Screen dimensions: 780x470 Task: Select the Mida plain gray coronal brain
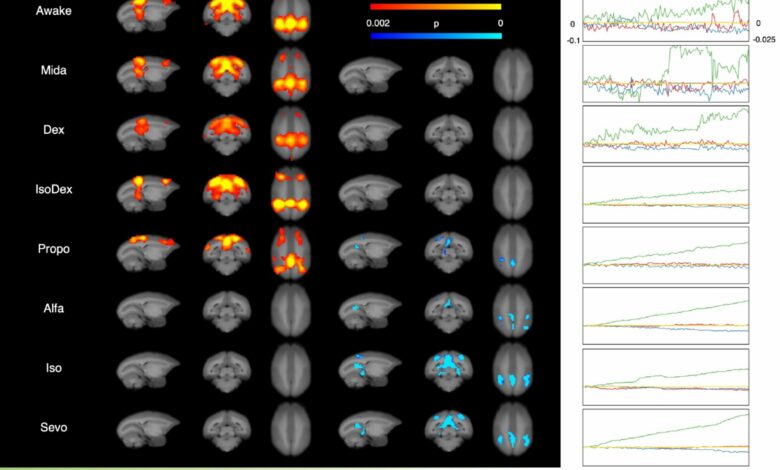[x=449, y=76]
